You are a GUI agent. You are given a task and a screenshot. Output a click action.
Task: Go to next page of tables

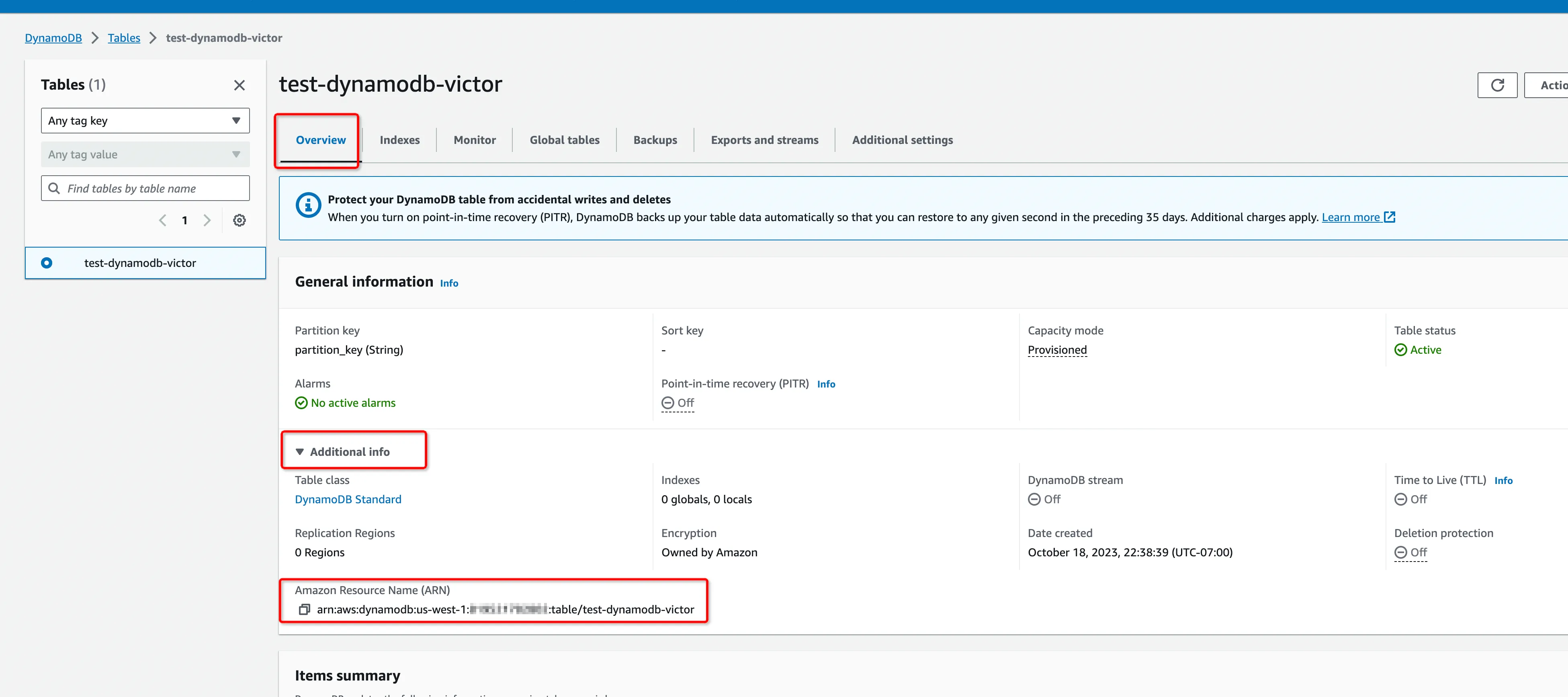tap(207, 220)
